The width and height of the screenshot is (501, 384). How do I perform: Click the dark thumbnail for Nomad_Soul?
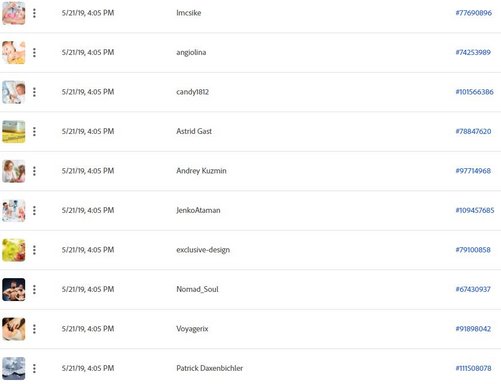(14, 290)
